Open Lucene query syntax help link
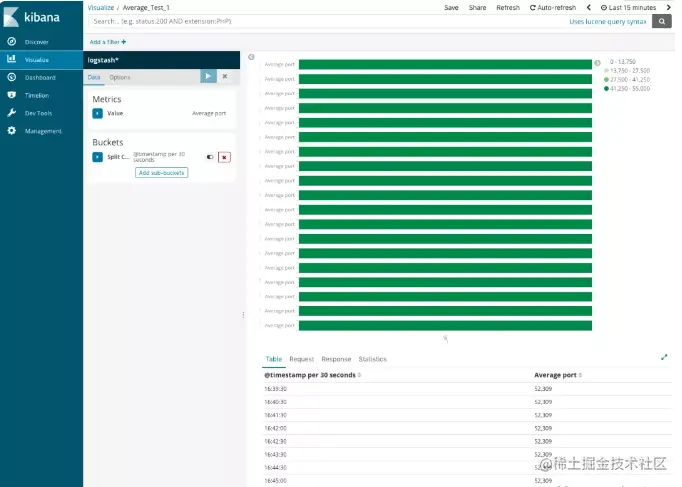The width and height of the screenshot is (682, 487). coord(608,21)
